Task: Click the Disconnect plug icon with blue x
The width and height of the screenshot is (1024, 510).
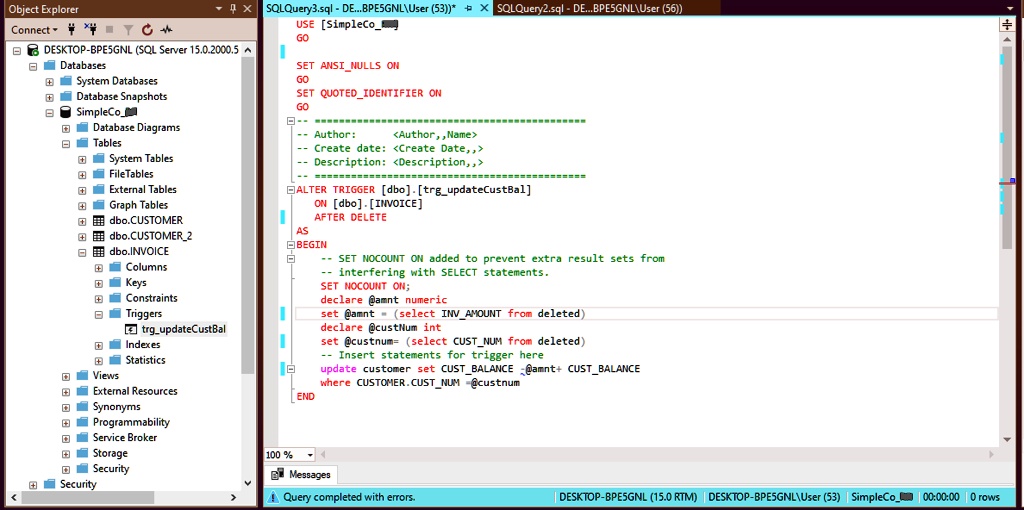Action: pos(91,30)
